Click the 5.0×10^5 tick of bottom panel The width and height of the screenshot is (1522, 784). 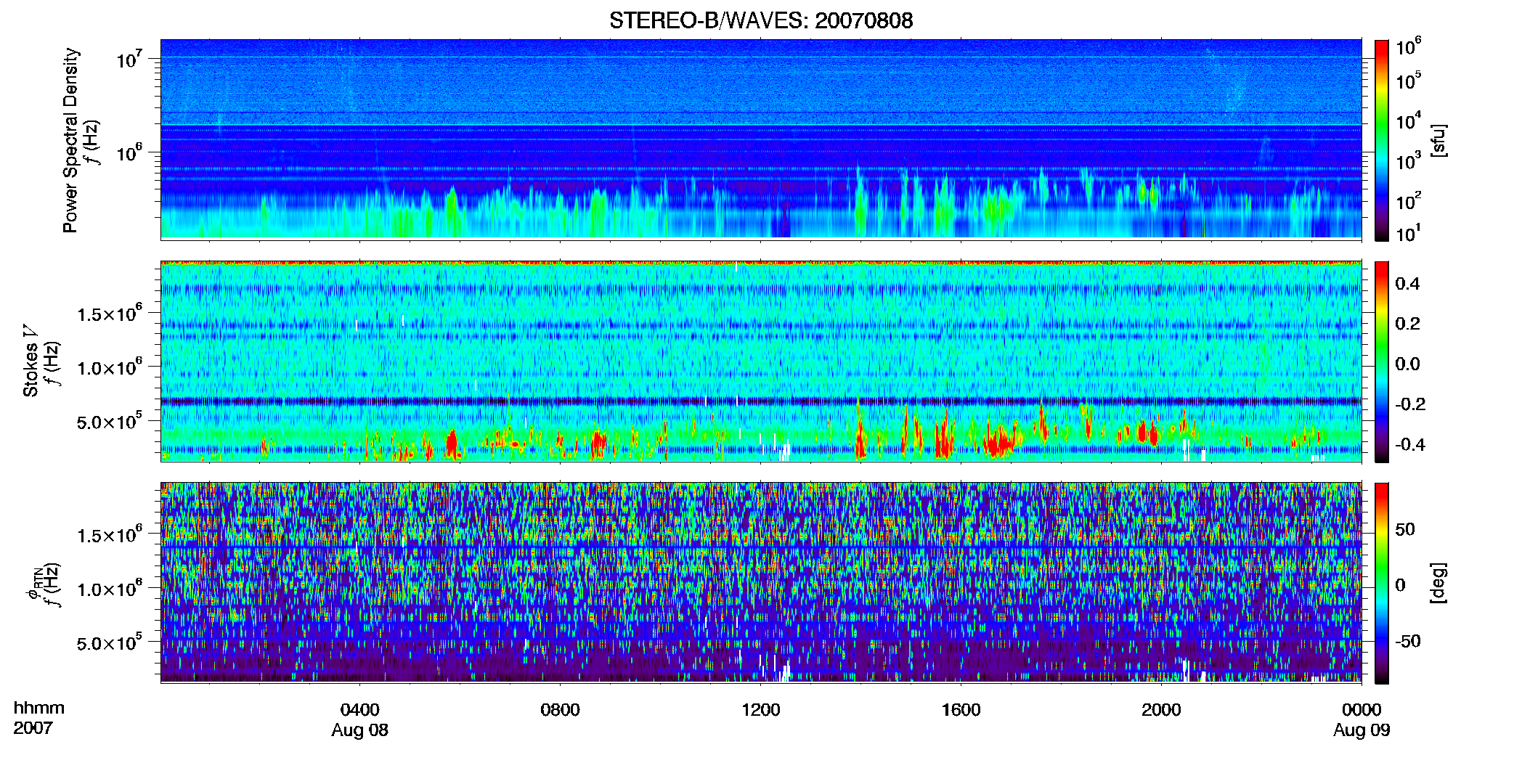point(110,642)
